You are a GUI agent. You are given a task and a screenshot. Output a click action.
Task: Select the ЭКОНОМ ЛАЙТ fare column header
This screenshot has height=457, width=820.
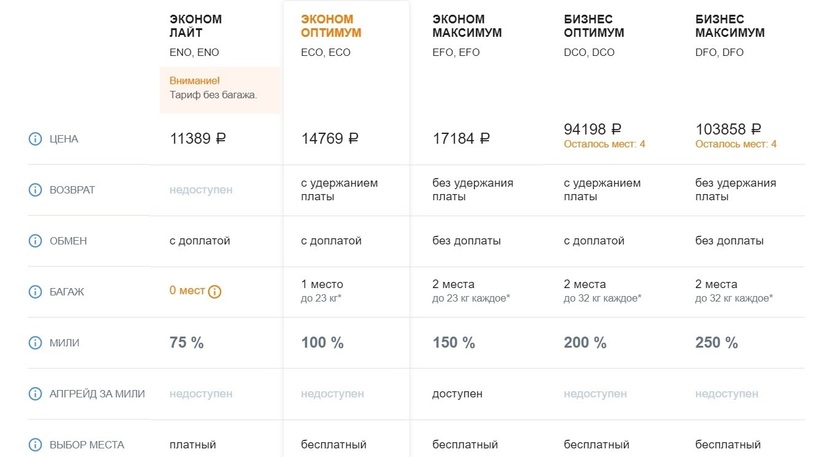tap(195, 26)
